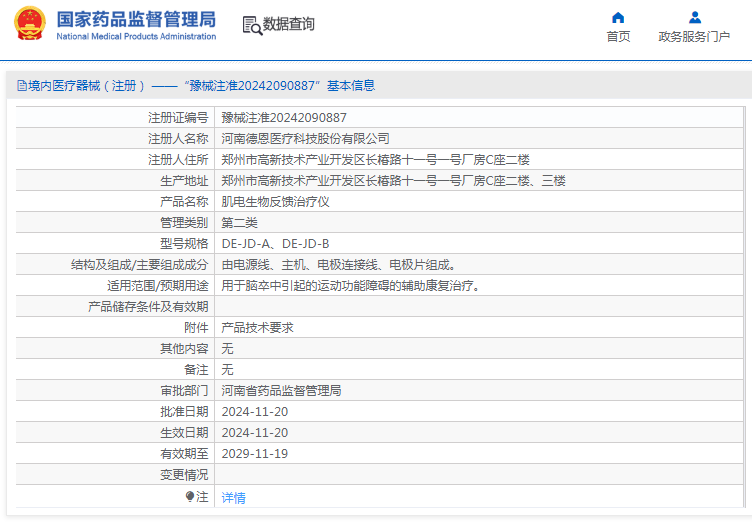Click the 注册人住所 address value
The width and height of the screenshot is (752, 529).
click(375, 160)
